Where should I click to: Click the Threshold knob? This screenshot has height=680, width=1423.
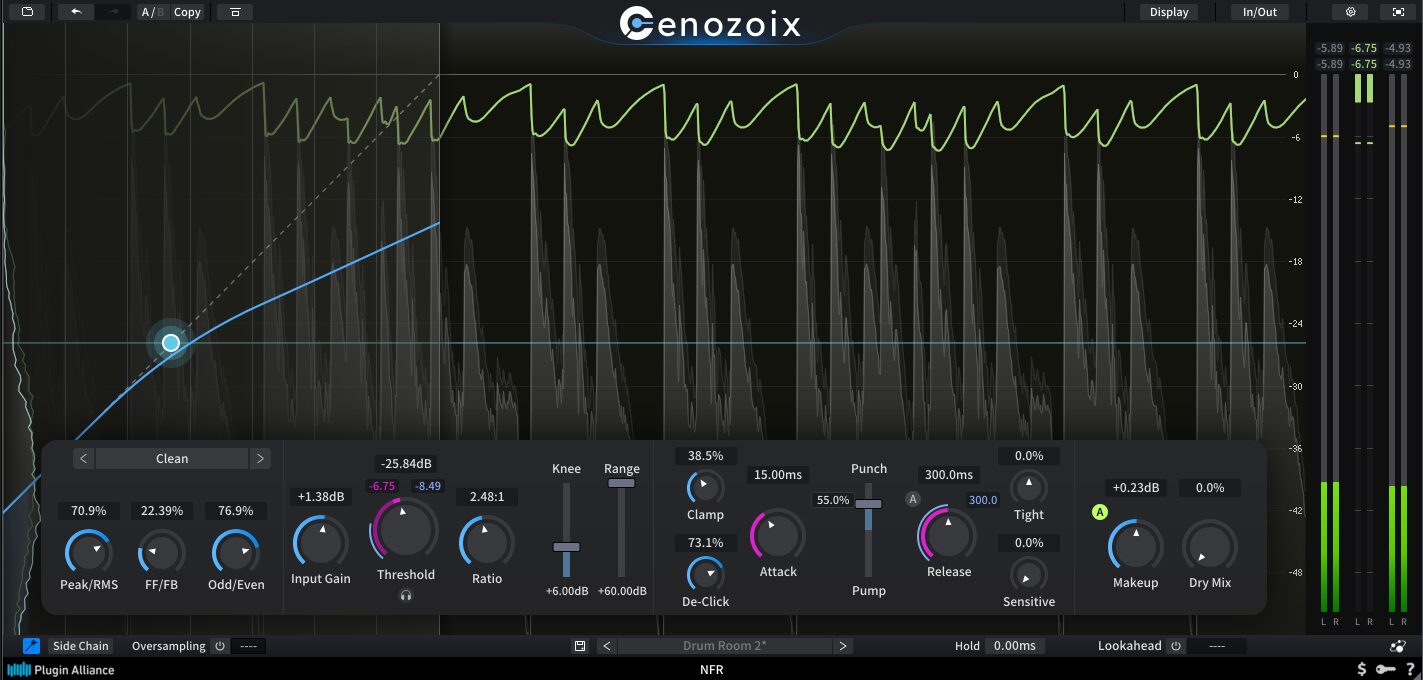(405, 529)
